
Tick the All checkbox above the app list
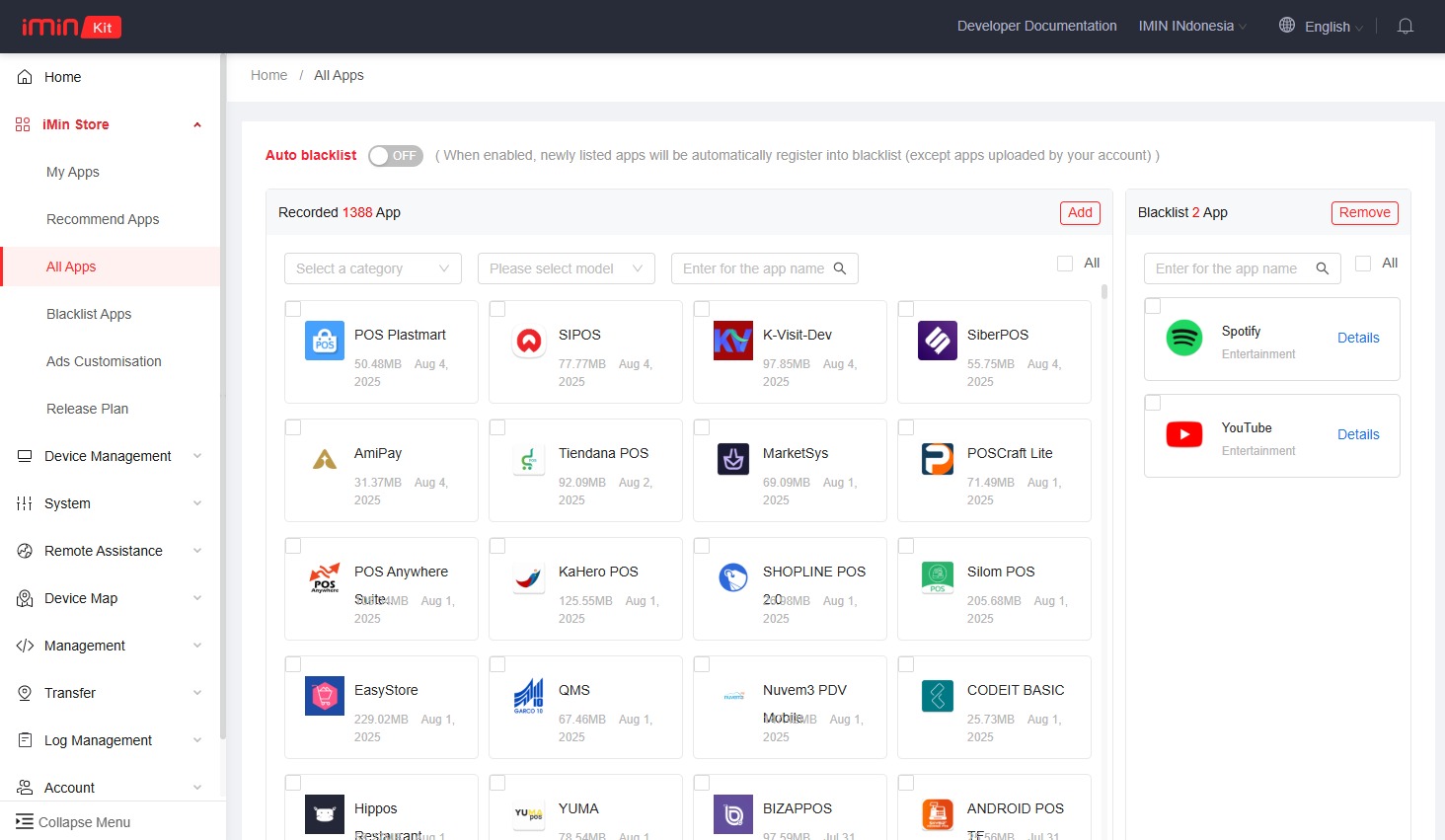pos(1065,263)
